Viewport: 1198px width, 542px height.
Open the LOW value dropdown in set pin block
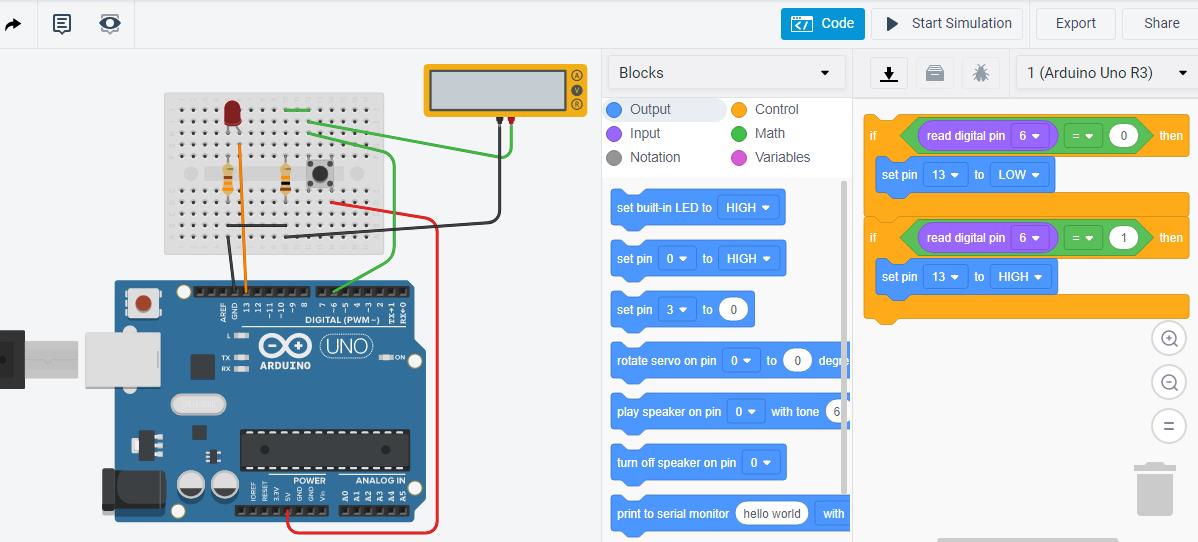(x=1020, y=175)
